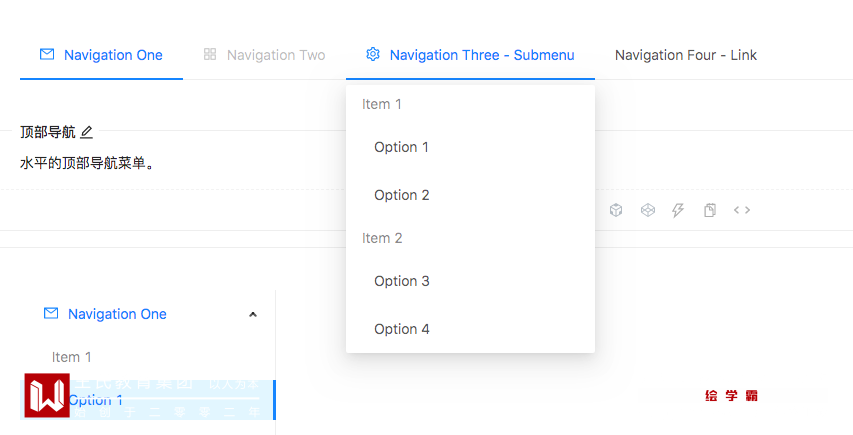Screen dimensions: 853x435
Task: Choose Option 4 in submenu
Action: [x=401, y=329]
